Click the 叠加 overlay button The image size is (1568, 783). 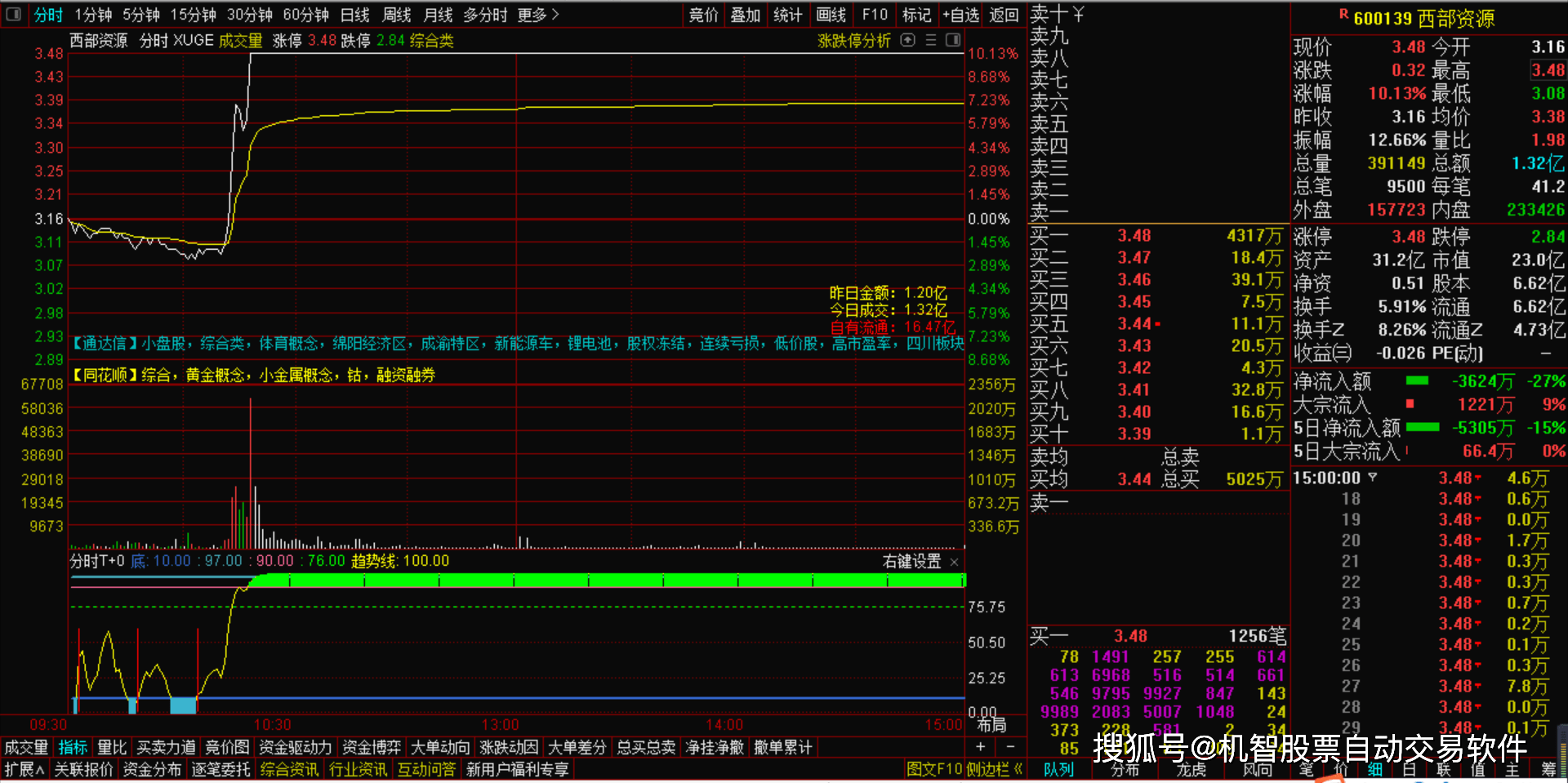(x=746, y=15)
